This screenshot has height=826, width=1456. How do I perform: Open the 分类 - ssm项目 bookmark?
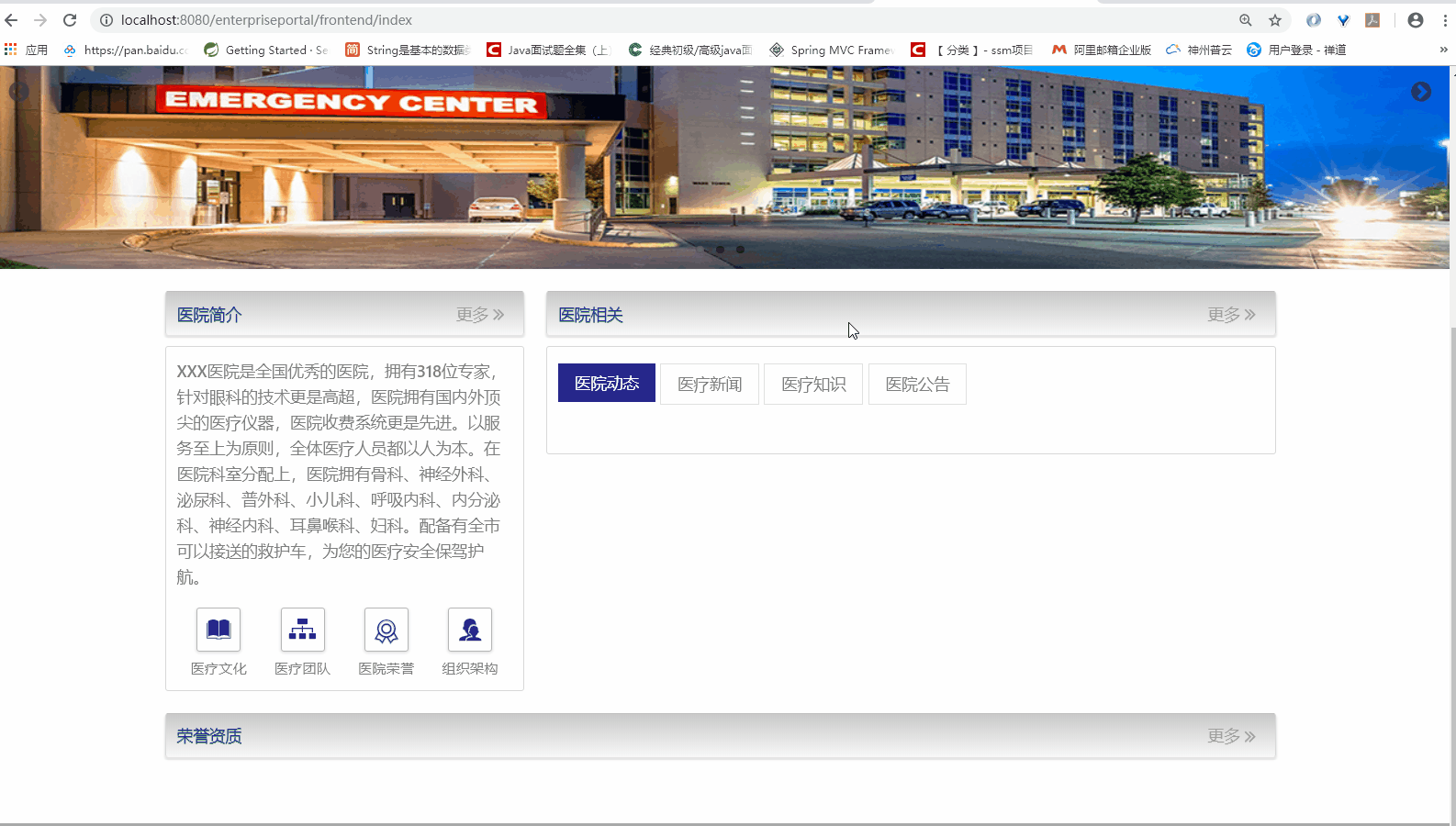pyautogui.click(x=973, y=50)
